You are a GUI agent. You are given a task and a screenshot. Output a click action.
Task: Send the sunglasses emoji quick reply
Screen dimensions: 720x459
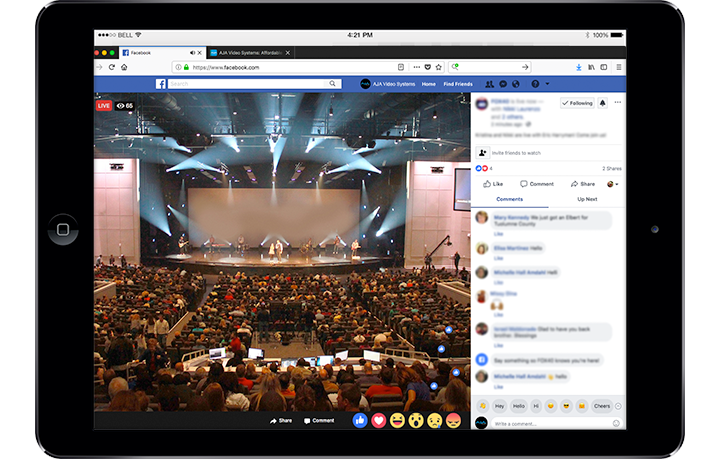click(566, 406)
